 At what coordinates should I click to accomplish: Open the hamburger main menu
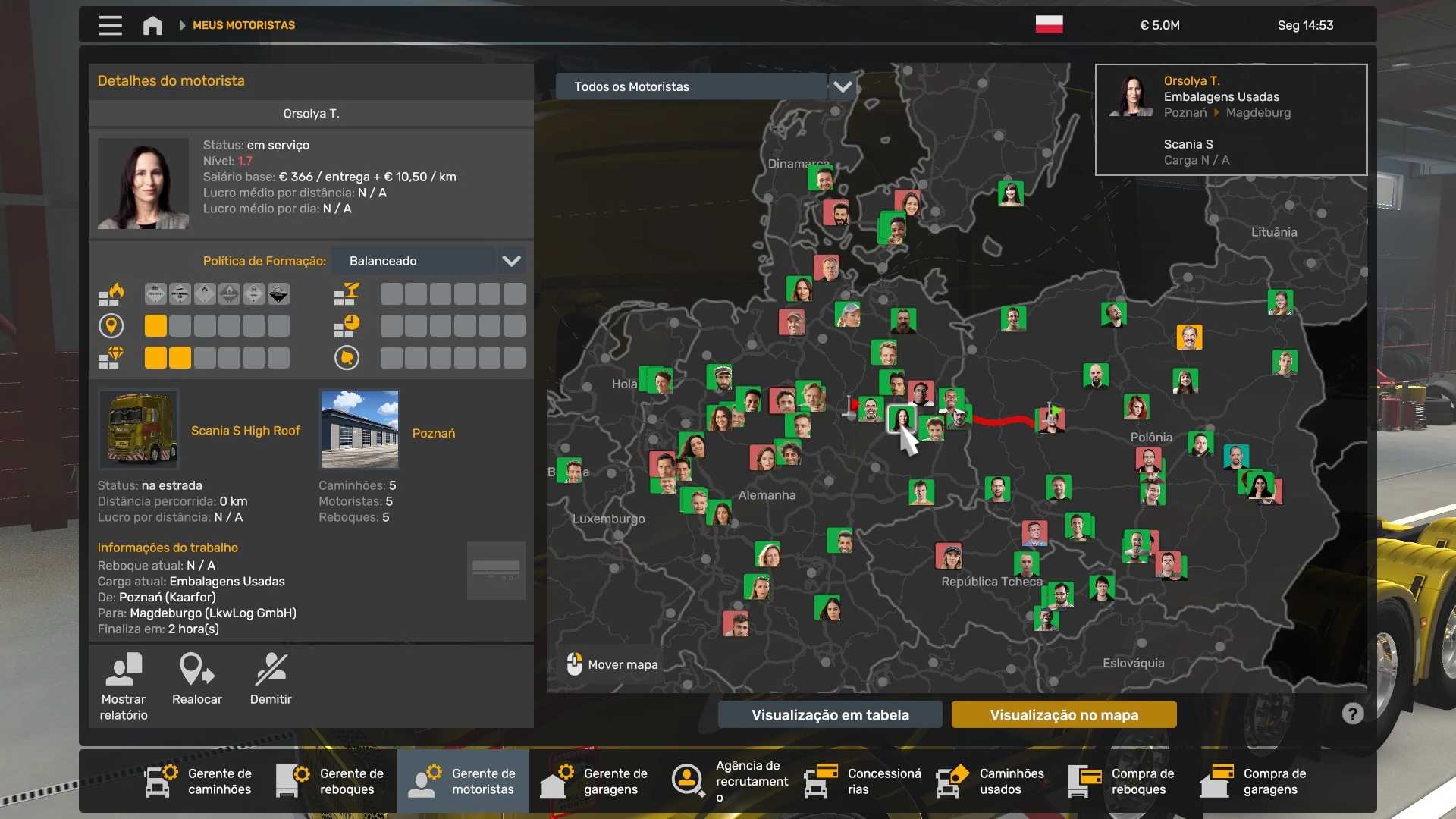(x=110, y=25)
